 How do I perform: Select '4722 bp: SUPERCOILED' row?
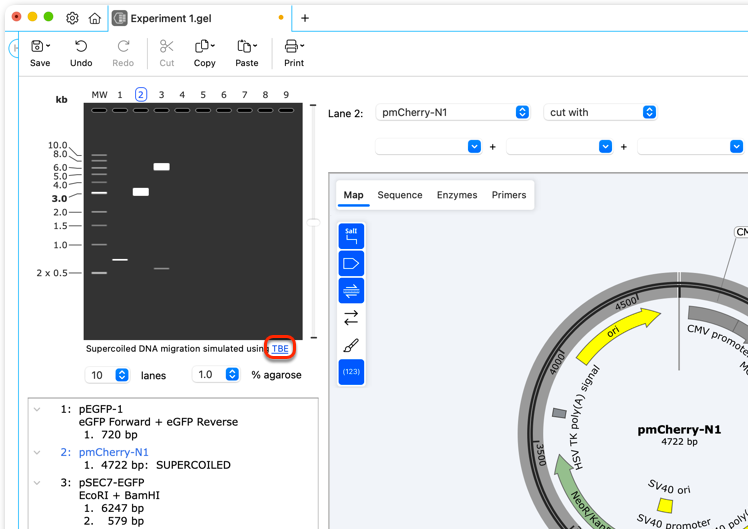tap(157, 465)
